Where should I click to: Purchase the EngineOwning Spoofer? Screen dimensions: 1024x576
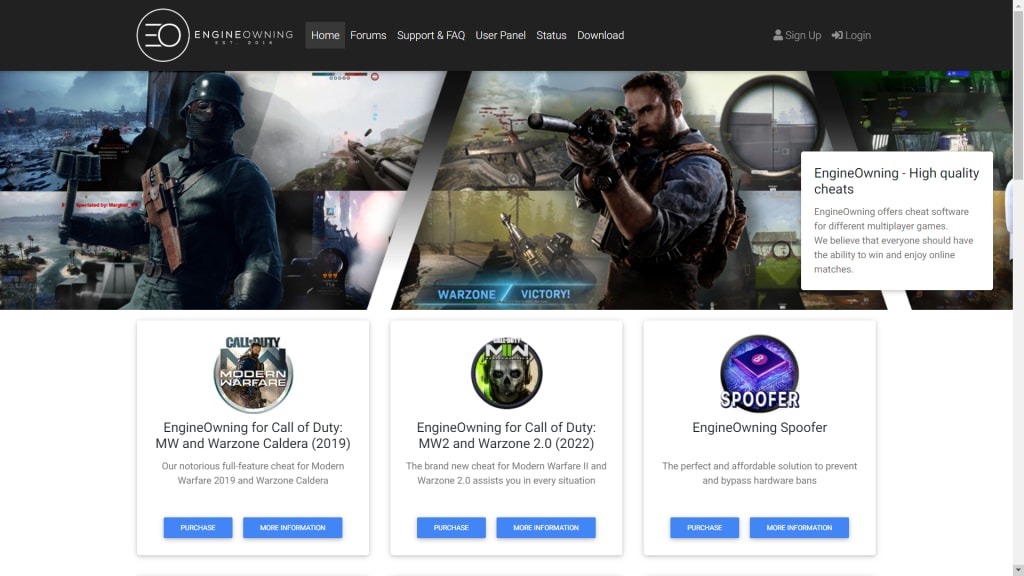(x=705, y=528)
